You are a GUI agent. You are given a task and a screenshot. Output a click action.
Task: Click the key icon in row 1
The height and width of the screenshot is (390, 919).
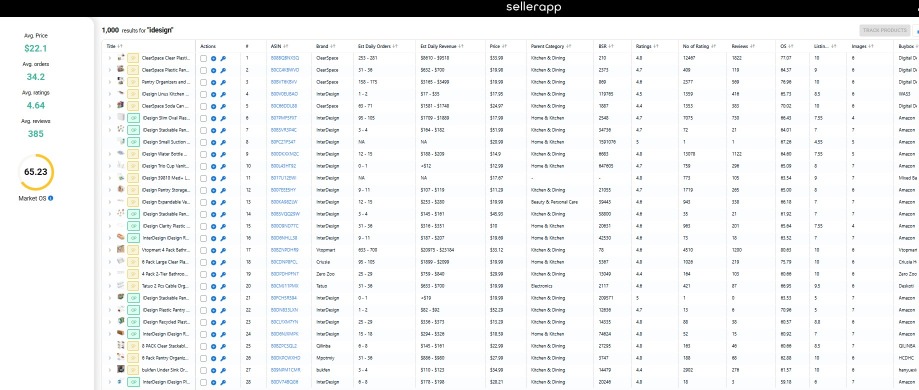pyautogui.click(x=223, y=58)
